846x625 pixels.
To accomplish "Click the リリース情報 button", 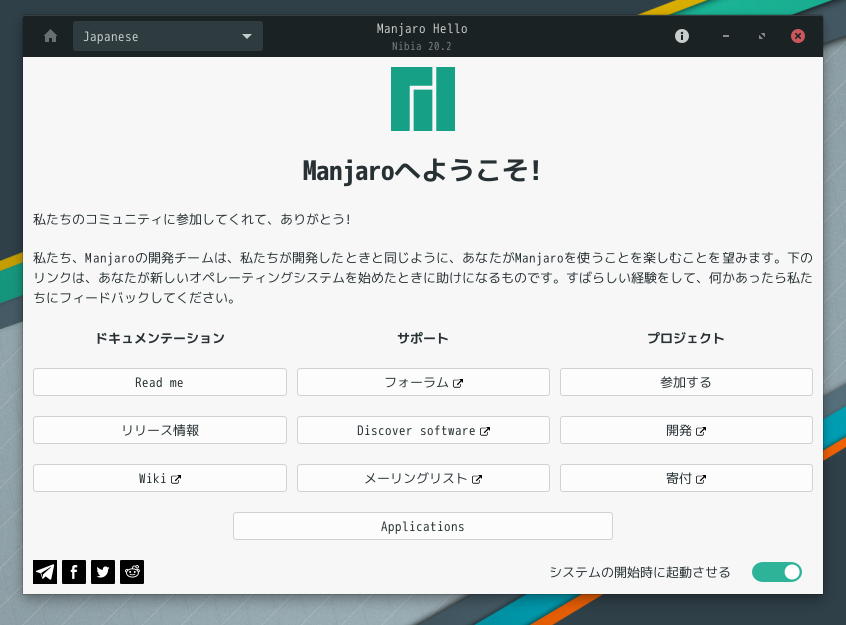I will tap(160, 430).
